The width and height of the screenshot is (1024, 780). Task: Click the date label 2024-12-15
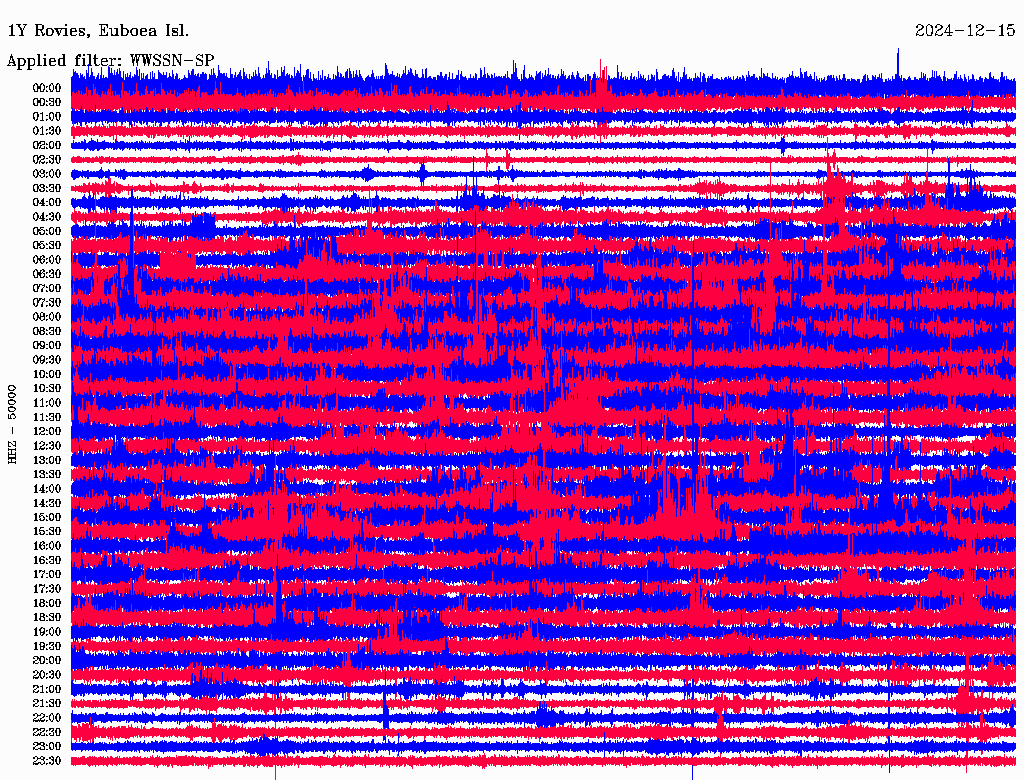click(965, 31)
